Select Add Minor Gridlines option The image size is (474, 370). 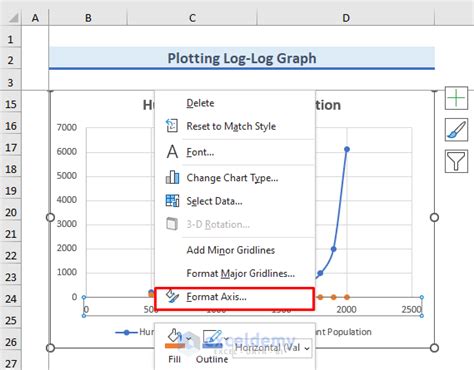pos(231,250)
